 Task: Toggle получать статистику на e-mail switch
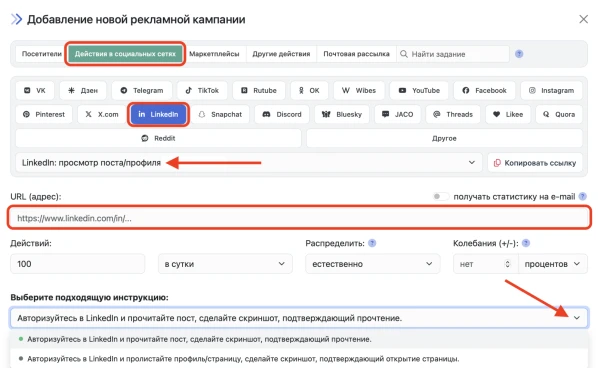click(440, 197)
